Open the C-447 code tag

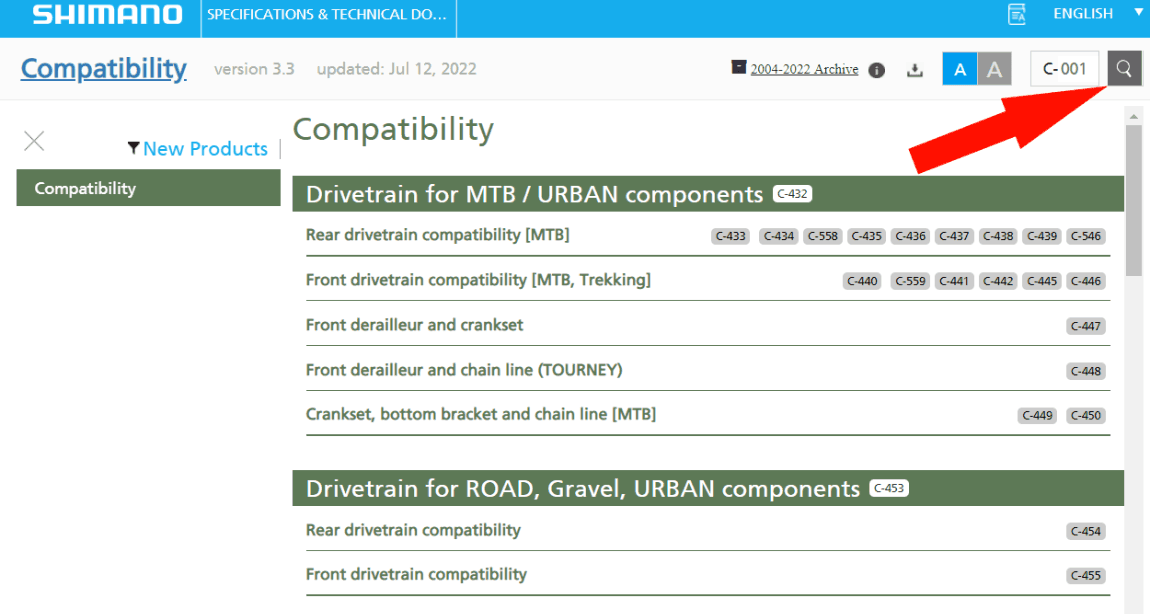pyautogui.click(x=1085, y=326)
